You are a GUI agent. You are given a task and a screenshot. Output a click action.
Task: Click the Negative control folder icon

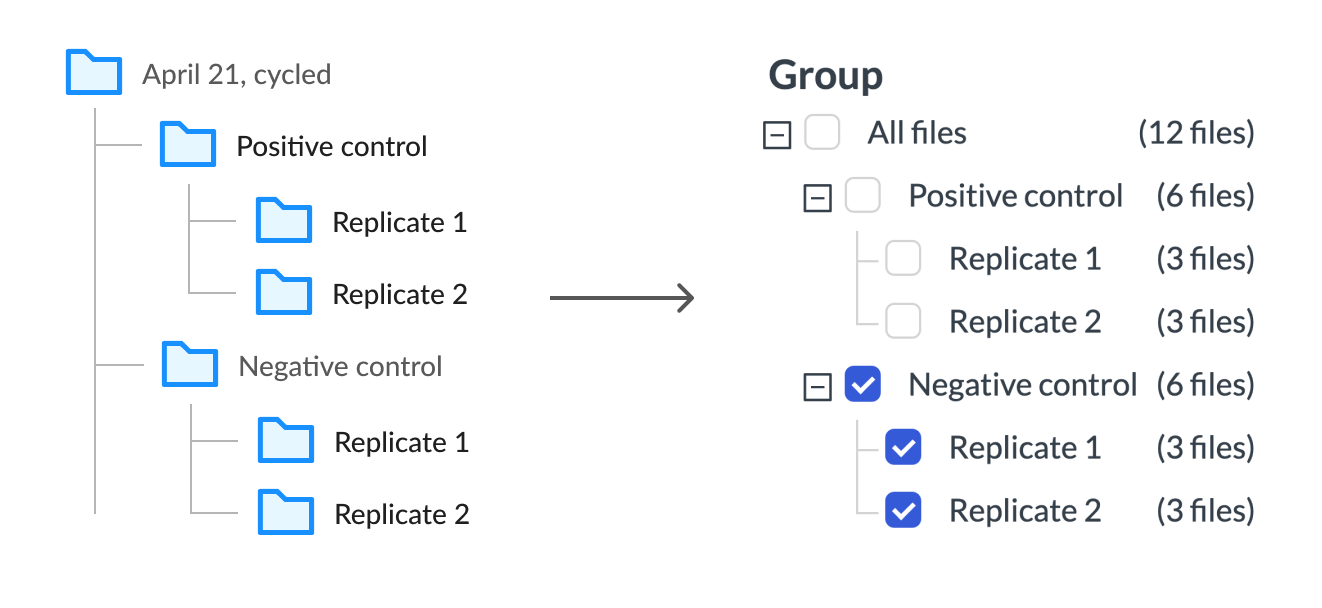[x=190, y=365]
